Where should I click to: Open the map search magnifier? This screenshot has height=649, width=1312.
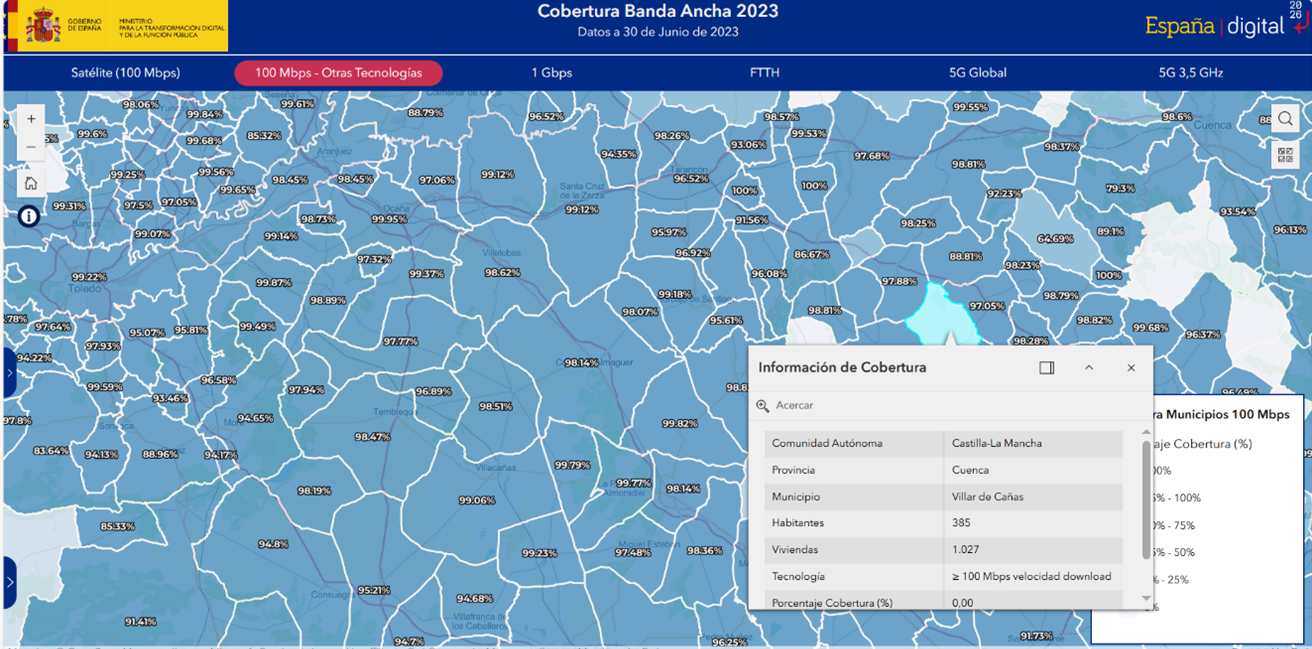point(1285,119)
